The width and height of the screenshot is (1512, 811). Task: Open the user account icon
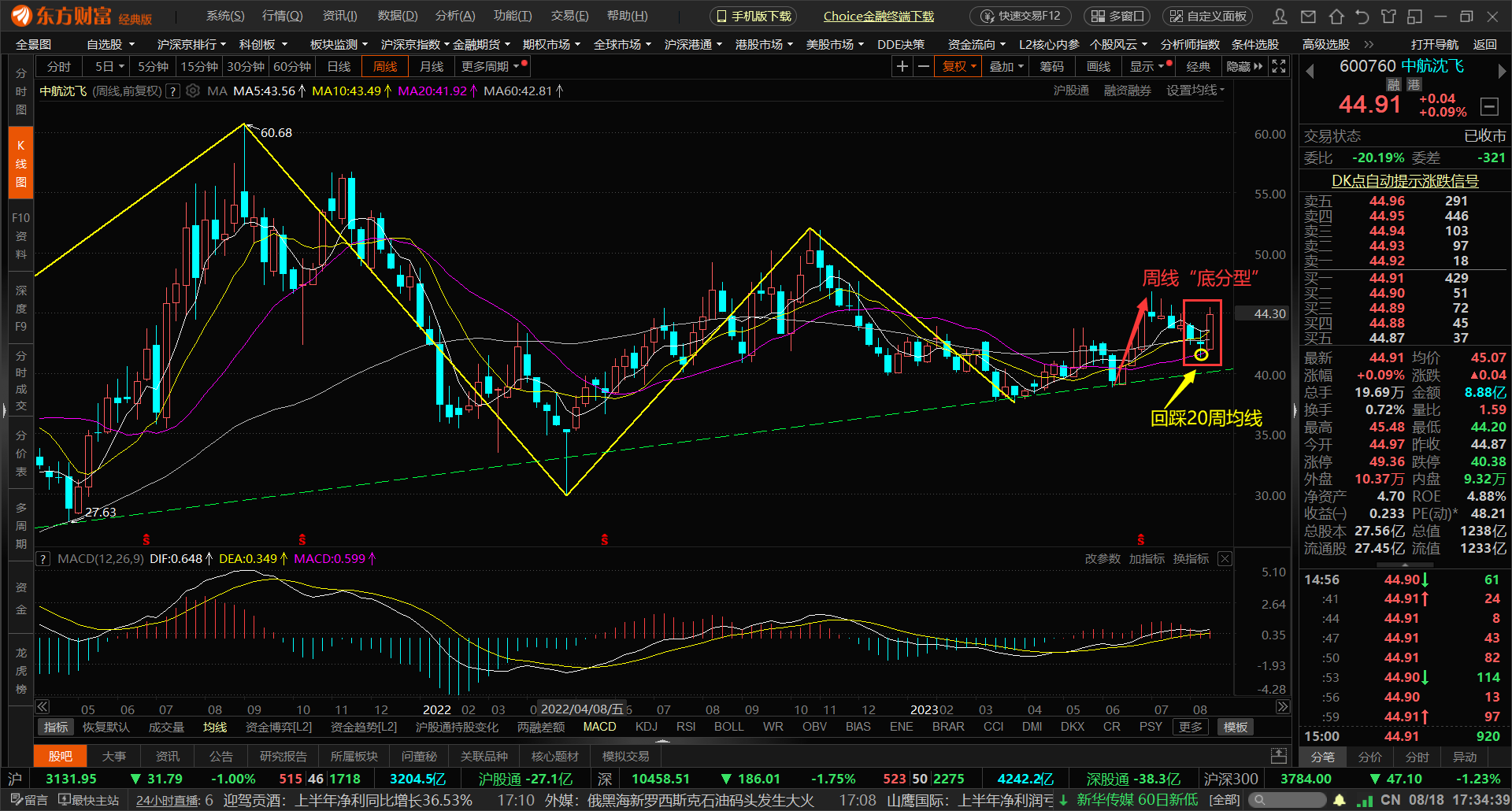click(x=1280, y=17)
